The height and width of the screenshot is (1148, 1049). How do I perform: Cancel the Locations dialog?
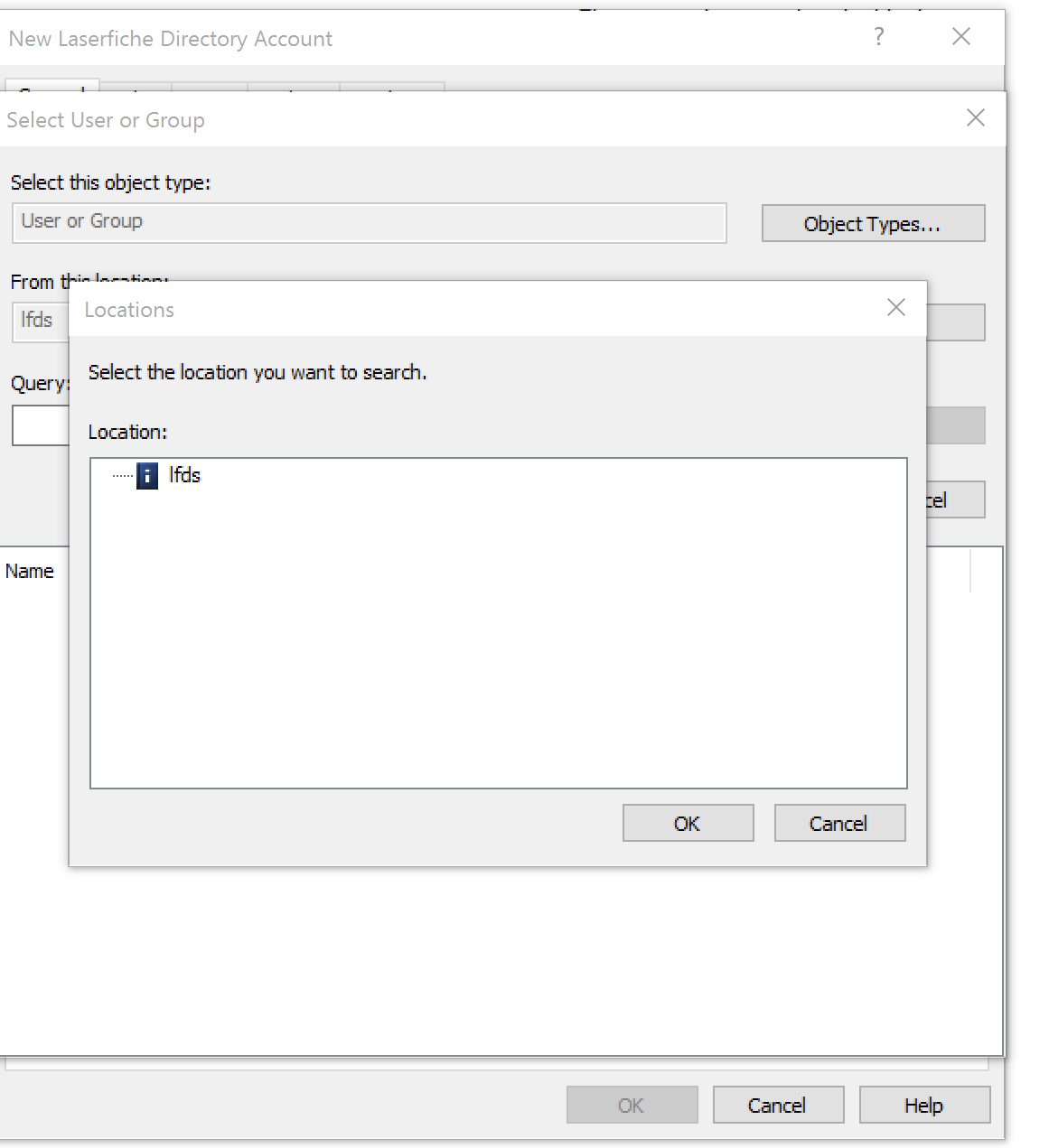(839, 823)
